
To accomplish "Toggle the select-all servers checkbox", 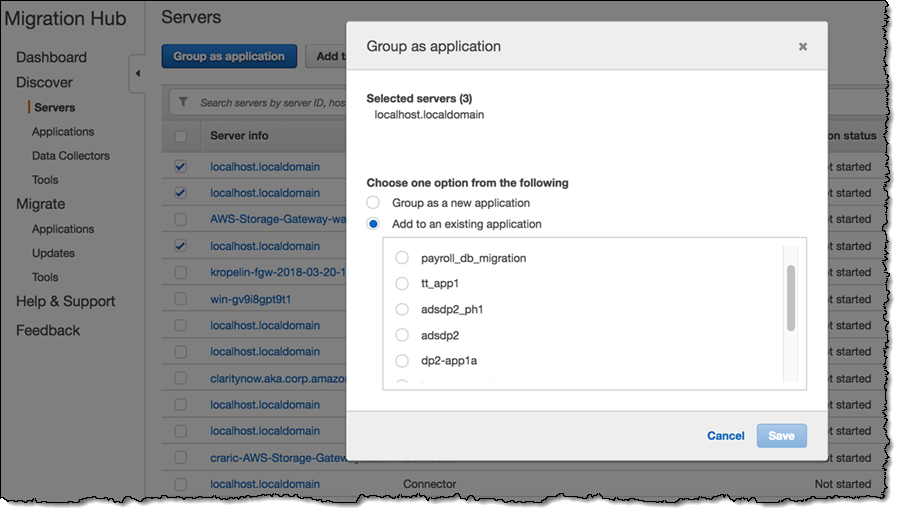I will (180, 136).
